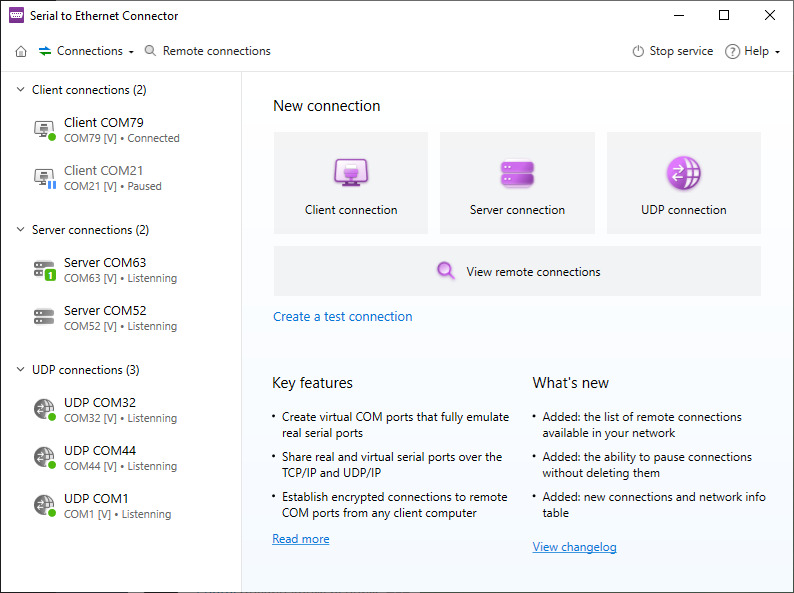This screenshot has width=794, height=593.
Task: Open the Read more link
Action: pyautogui.click(x=301, y=539)
